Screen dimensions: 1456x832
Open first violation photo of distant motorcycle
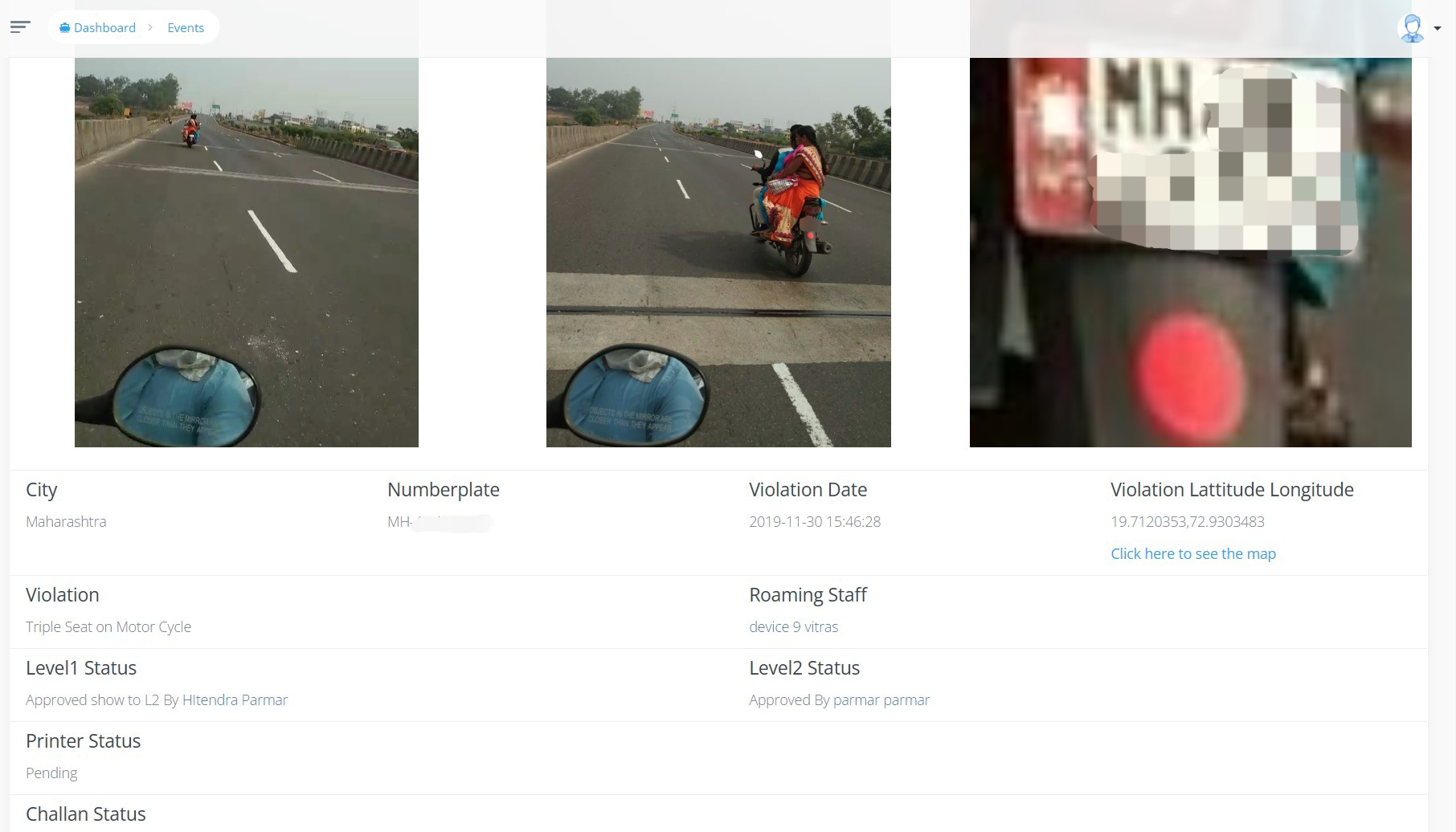[247, 252]
